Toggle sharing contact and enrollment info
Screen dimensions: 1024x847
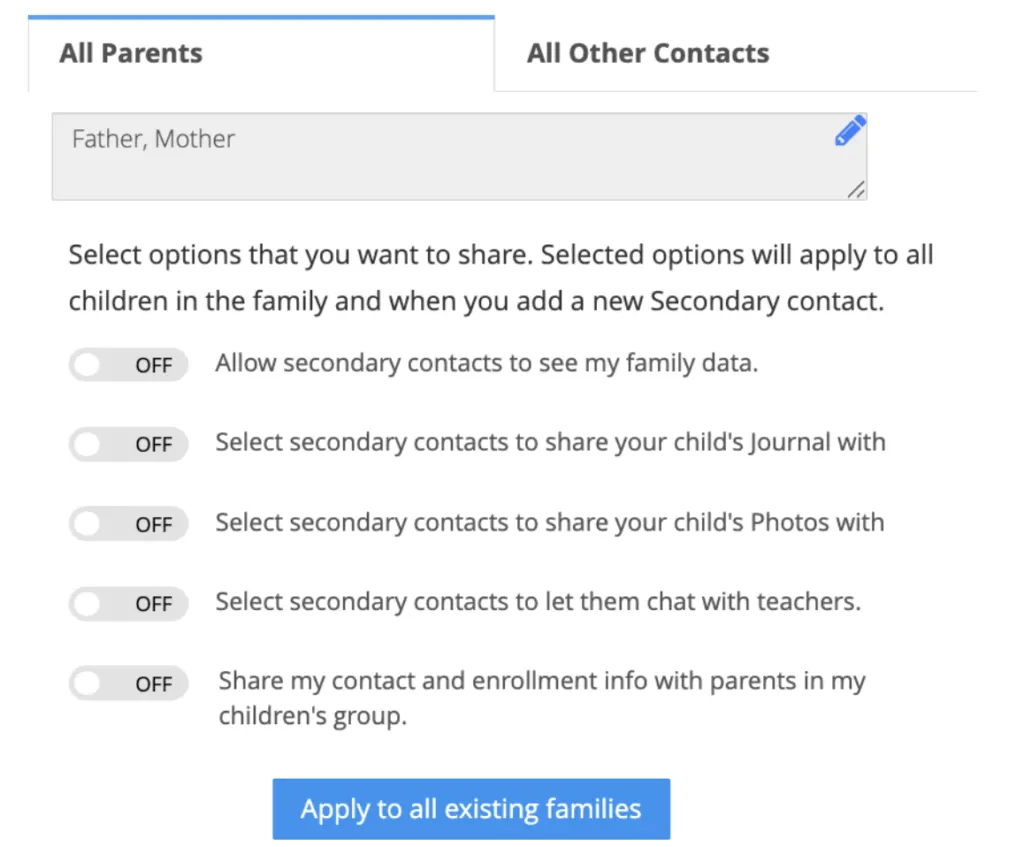click(x=128, y=684)
